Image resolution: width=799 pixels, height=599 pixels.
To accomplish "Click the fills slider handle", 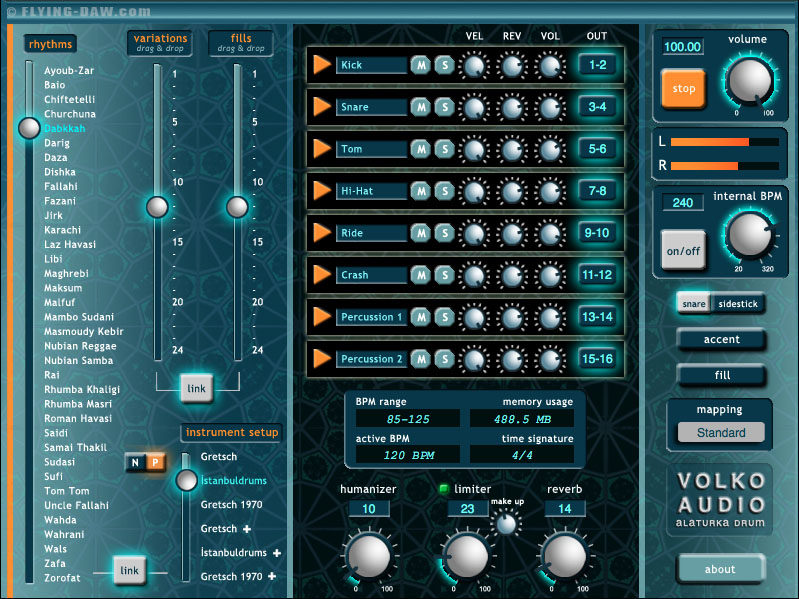I will [x=237, y=207].
